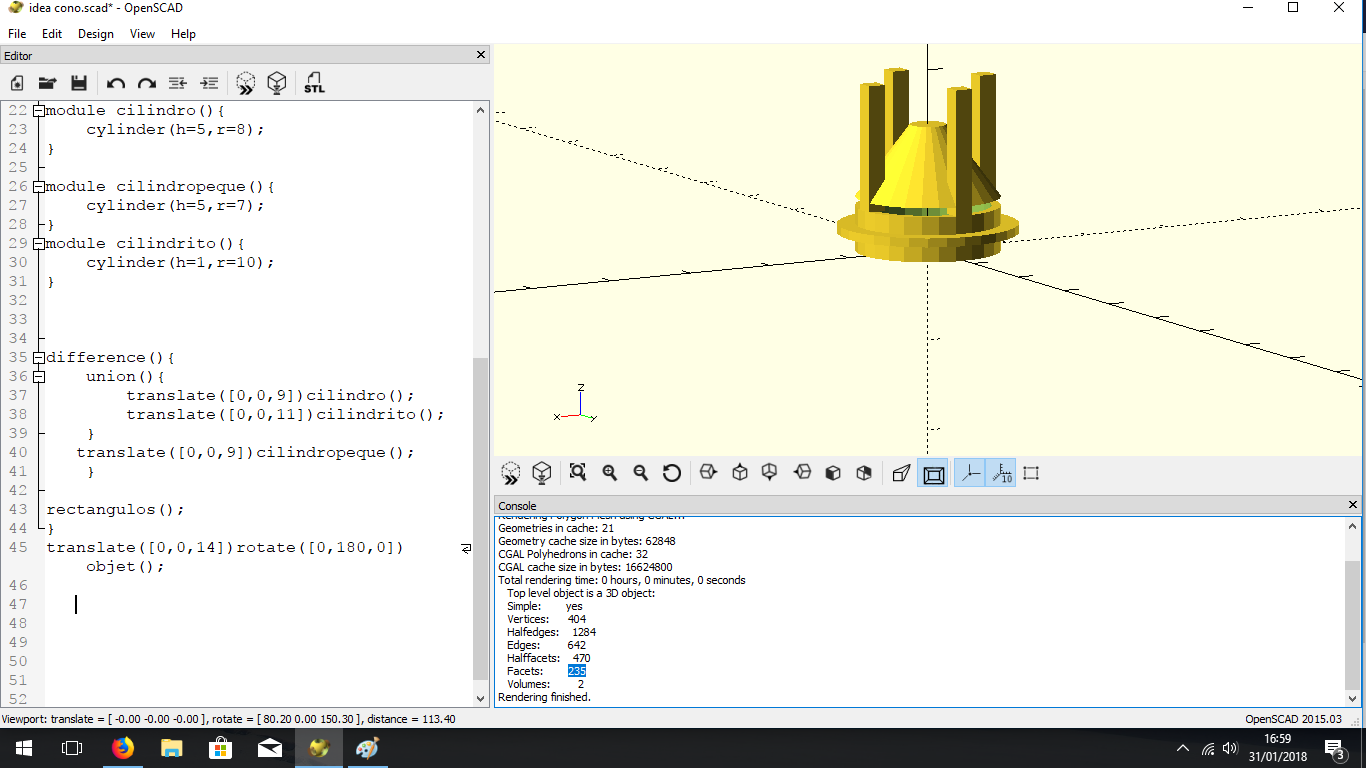Toggle Show Scale Markers button
This screenshot has width=1366, height=768.
(x=1001, y=473)
